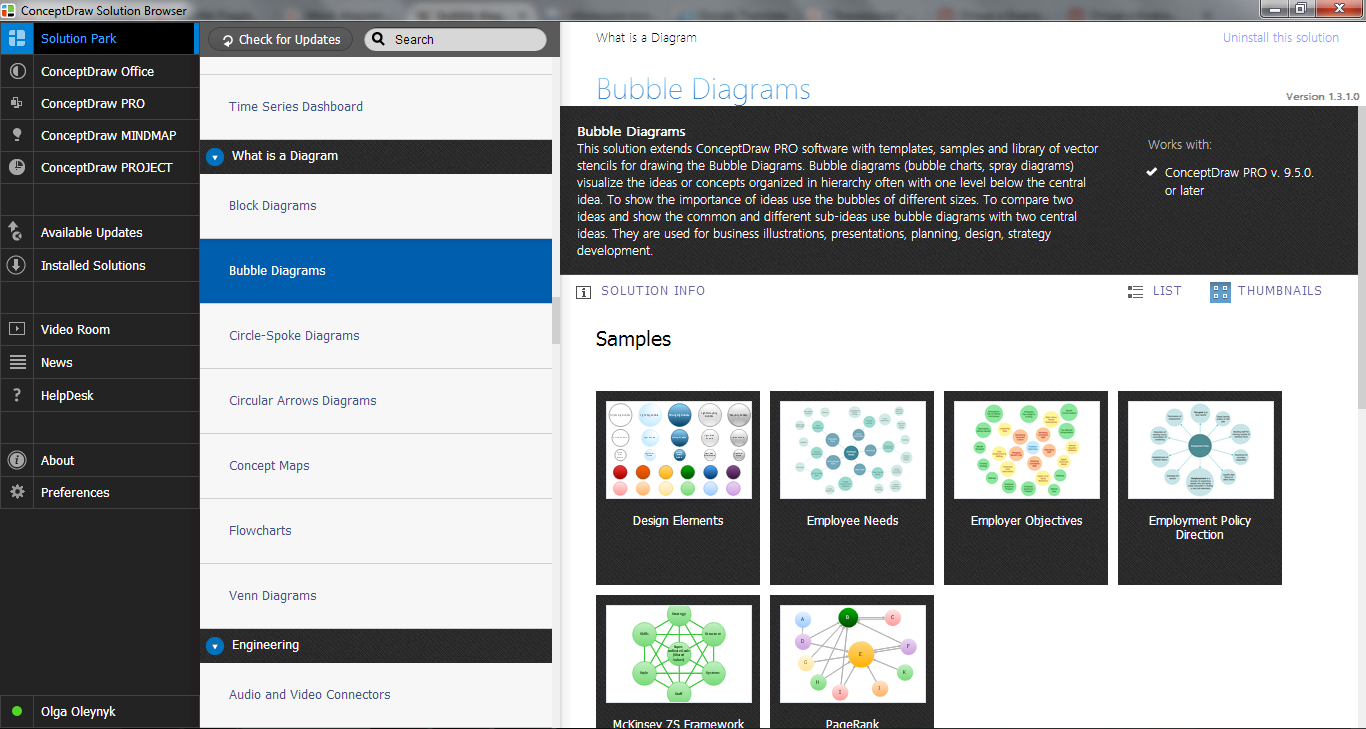Check Available Updates via its sidebar icon

pos(18,231)
